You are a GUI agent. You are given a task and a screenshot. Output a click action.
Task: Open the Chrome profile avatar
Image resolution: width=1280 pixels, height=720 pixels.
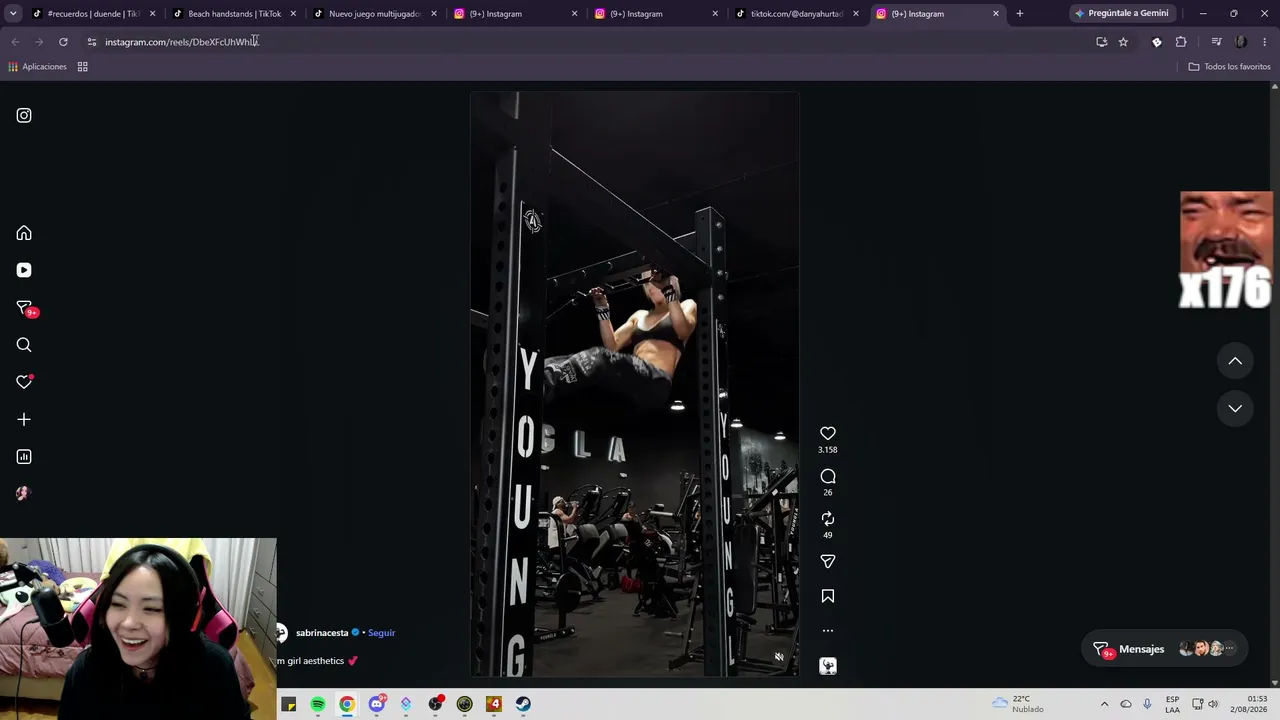[x=1241, y=42]
